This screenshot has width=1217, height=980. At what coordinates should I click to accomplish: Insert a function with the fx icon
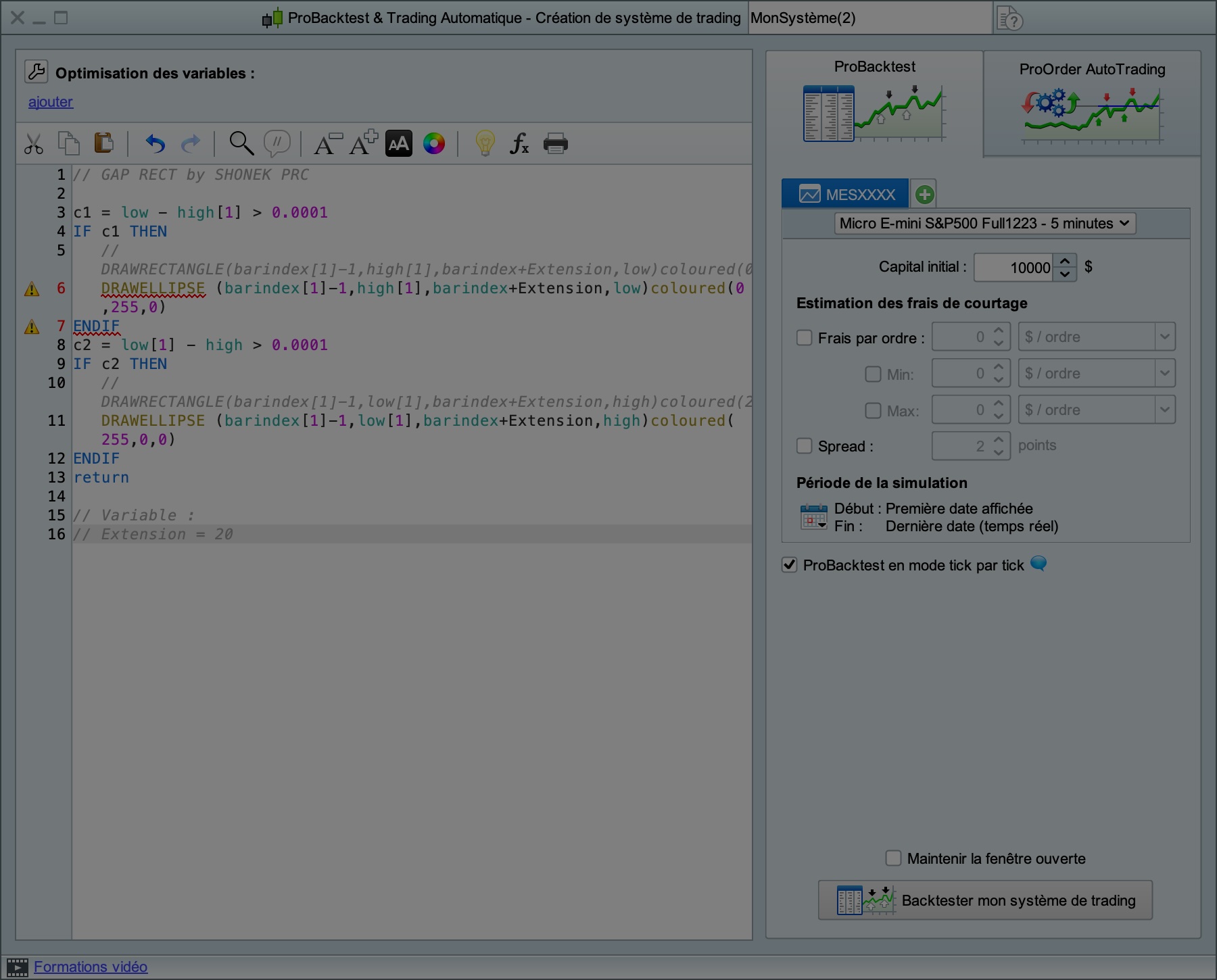pyautogui.click(x=519, y=143)
